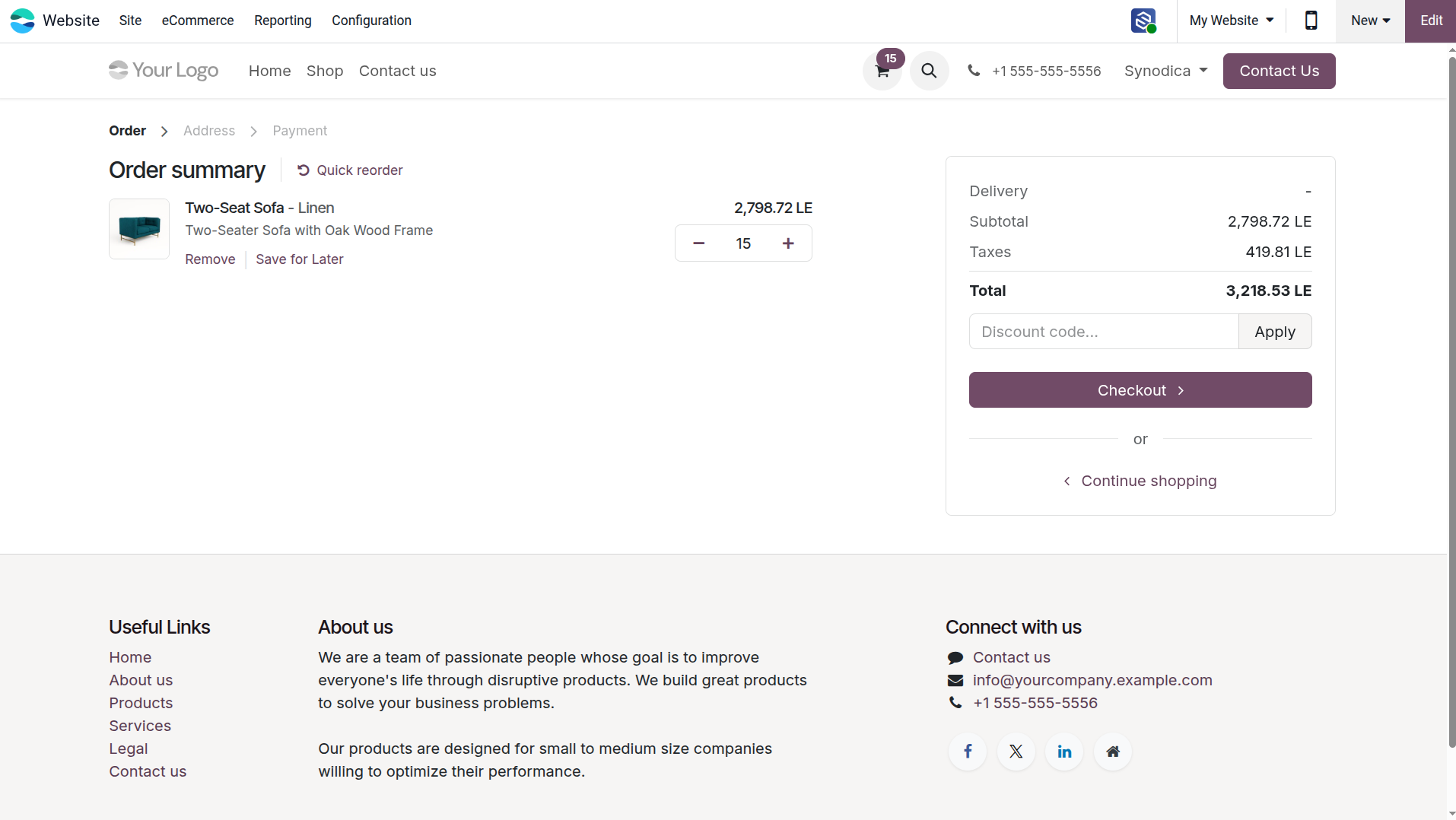1456x820 pixels.
Task: Open the Reporting menu
Action: [x=283, y=21]
